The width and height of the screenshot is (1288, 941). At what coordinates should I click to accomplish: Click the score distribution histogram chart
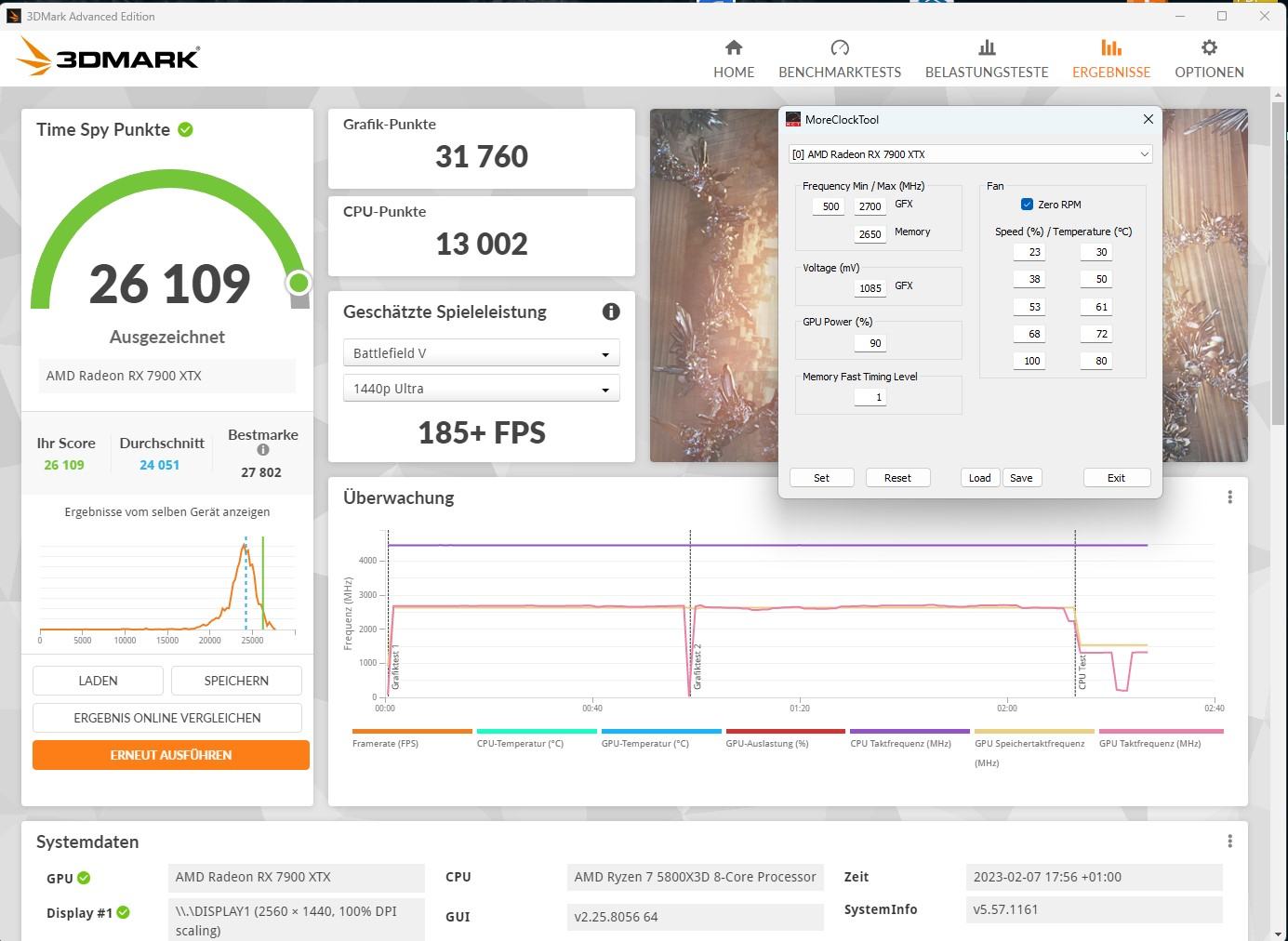tap(167, 588)
